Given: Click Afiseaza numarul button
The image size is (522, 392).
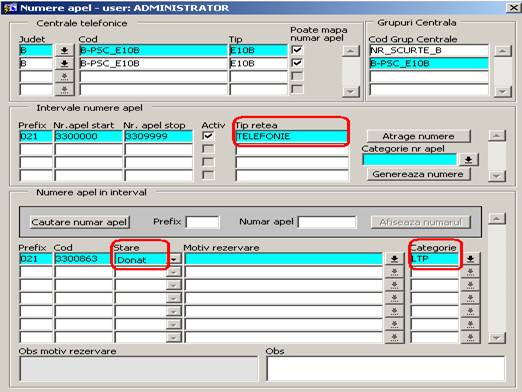Looking at the screenshot, I should point(420,222).
